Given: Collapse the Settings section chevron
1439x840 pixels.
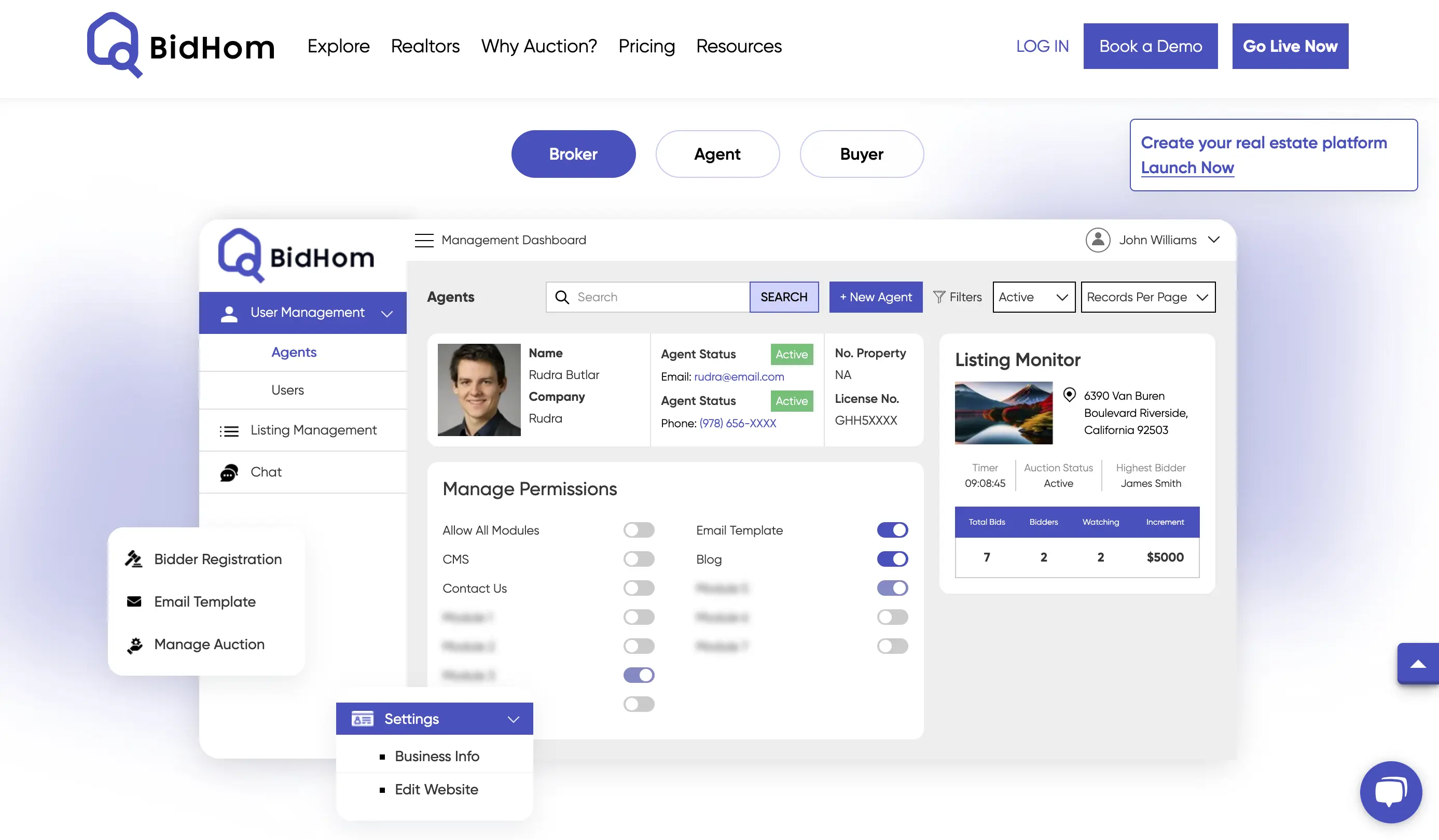Looking at the screenshot, I should (513, 719).
